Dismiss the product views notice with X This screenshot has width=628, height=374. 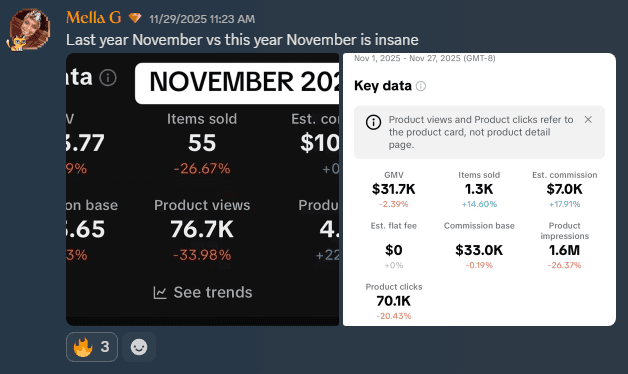click(588, 119)
